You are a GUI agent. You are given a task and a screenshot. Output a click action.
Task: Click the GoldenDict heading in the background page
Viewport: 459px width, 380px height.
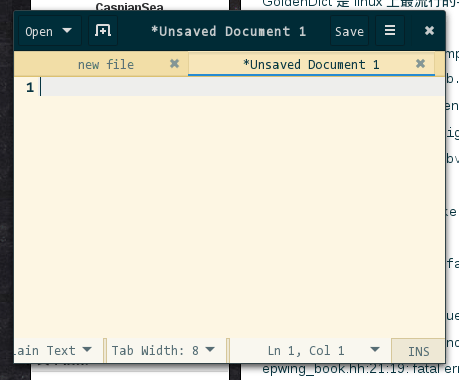pos(360,3)
